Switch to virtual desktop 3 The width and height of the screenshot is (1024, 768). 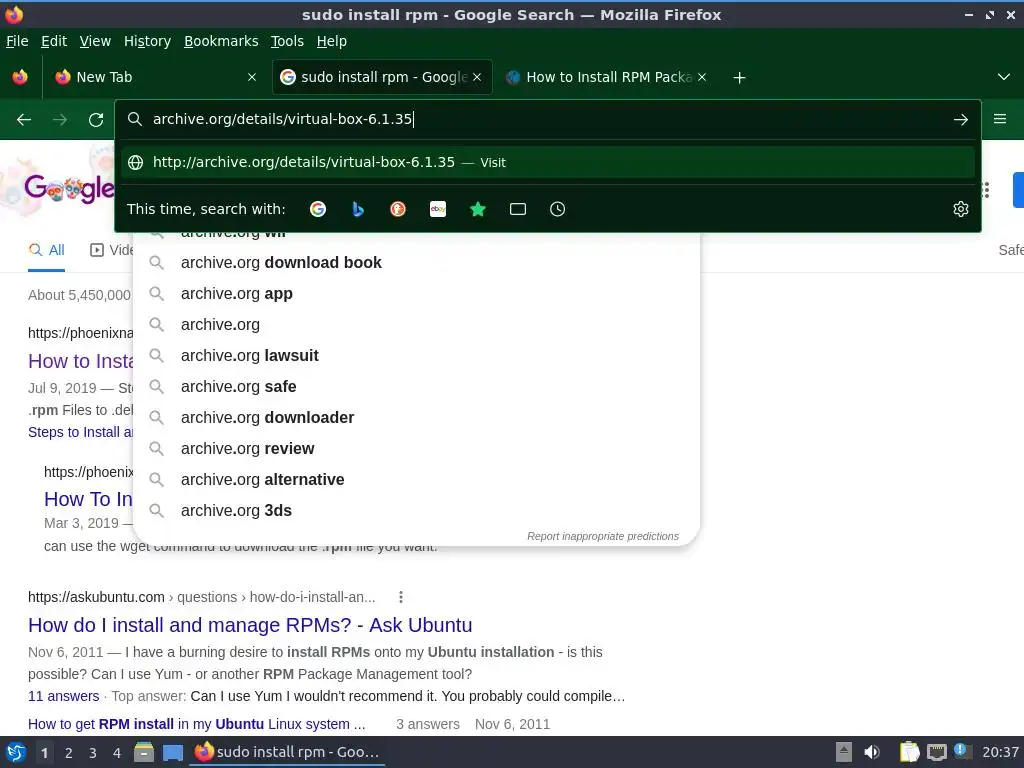click(93, 753)
